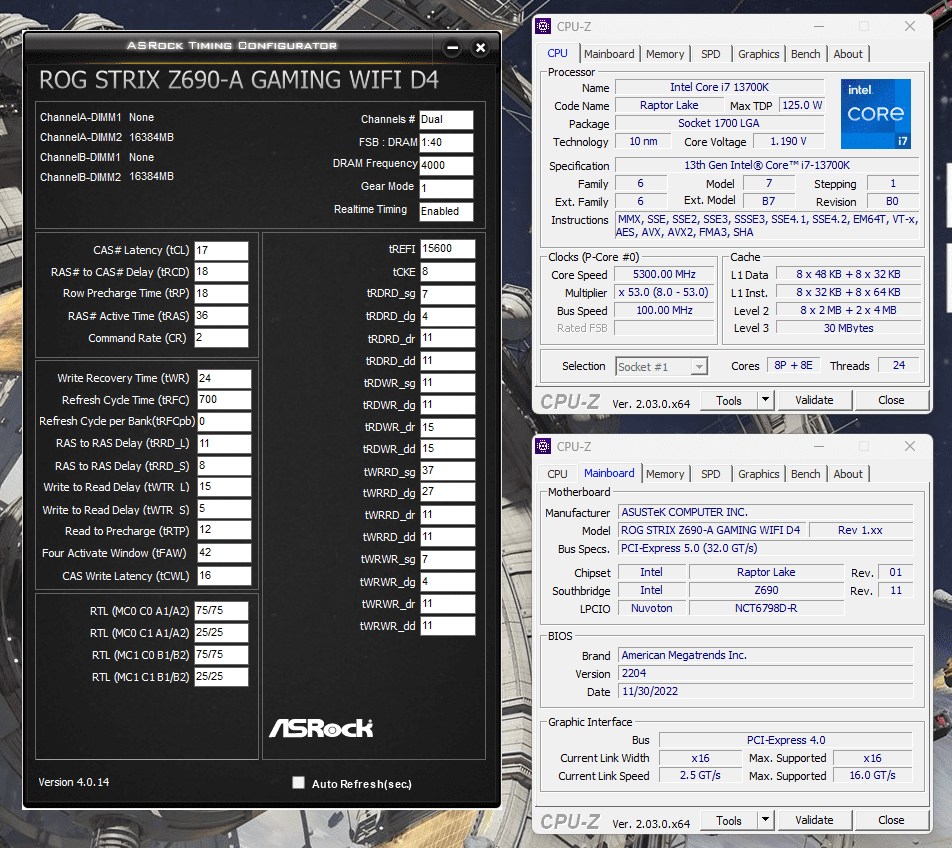Screen dimensions: 952x848
Task: Show About tab in top CPU-Z window
Action: click(x=848, y=53)
